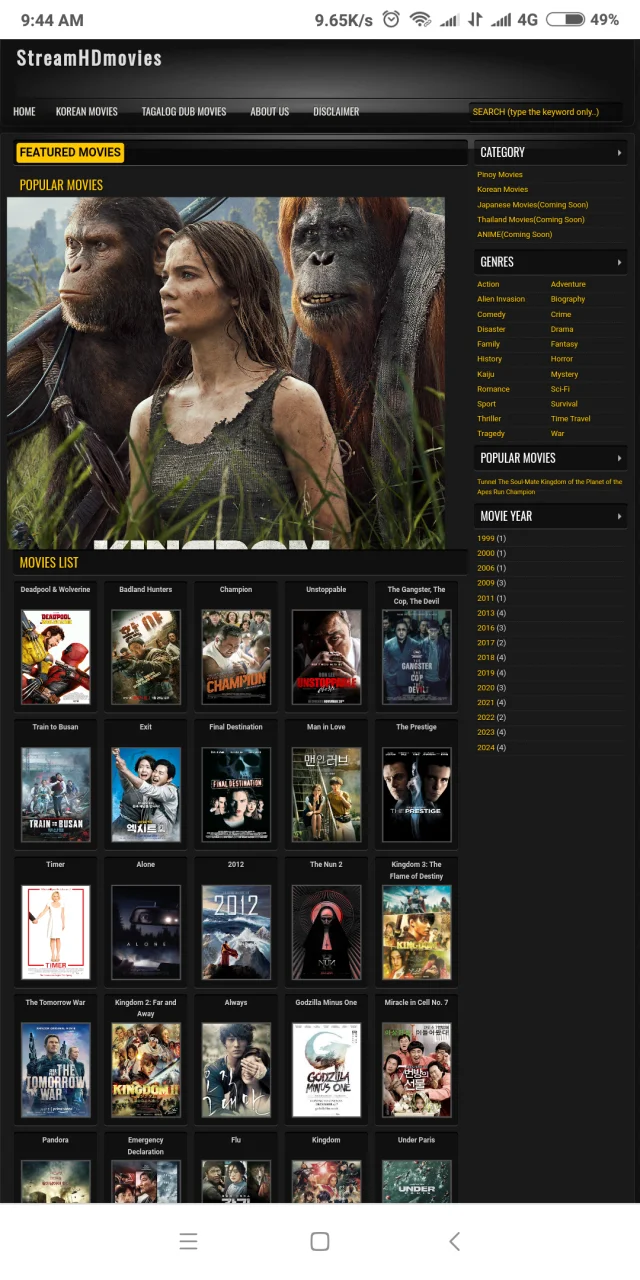
Task: Open The Prestige movie poster
Action: pos(417,795)
